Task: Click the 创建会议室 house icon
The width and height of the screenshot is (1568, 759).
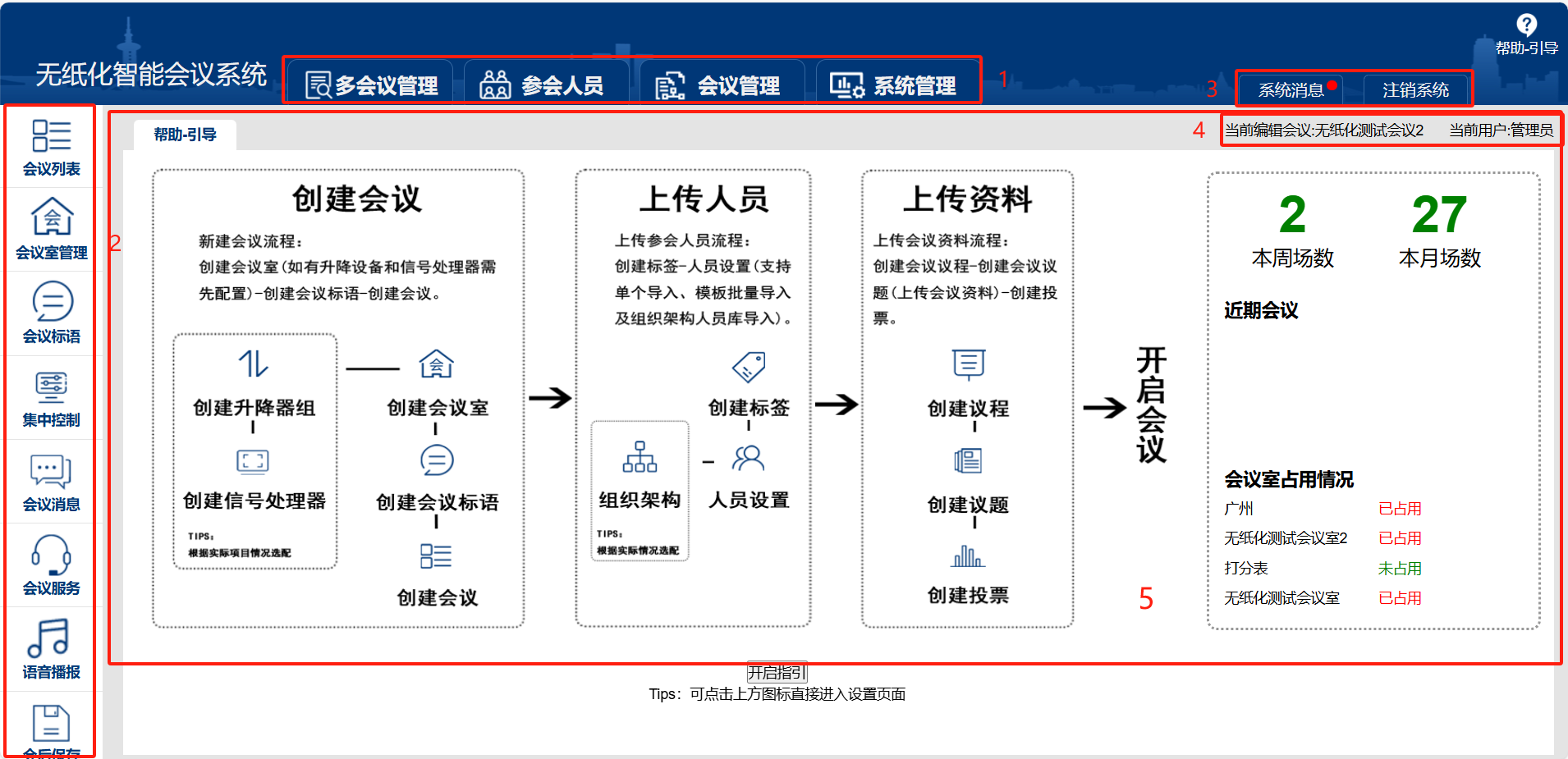Action: (x=436, y=363)
